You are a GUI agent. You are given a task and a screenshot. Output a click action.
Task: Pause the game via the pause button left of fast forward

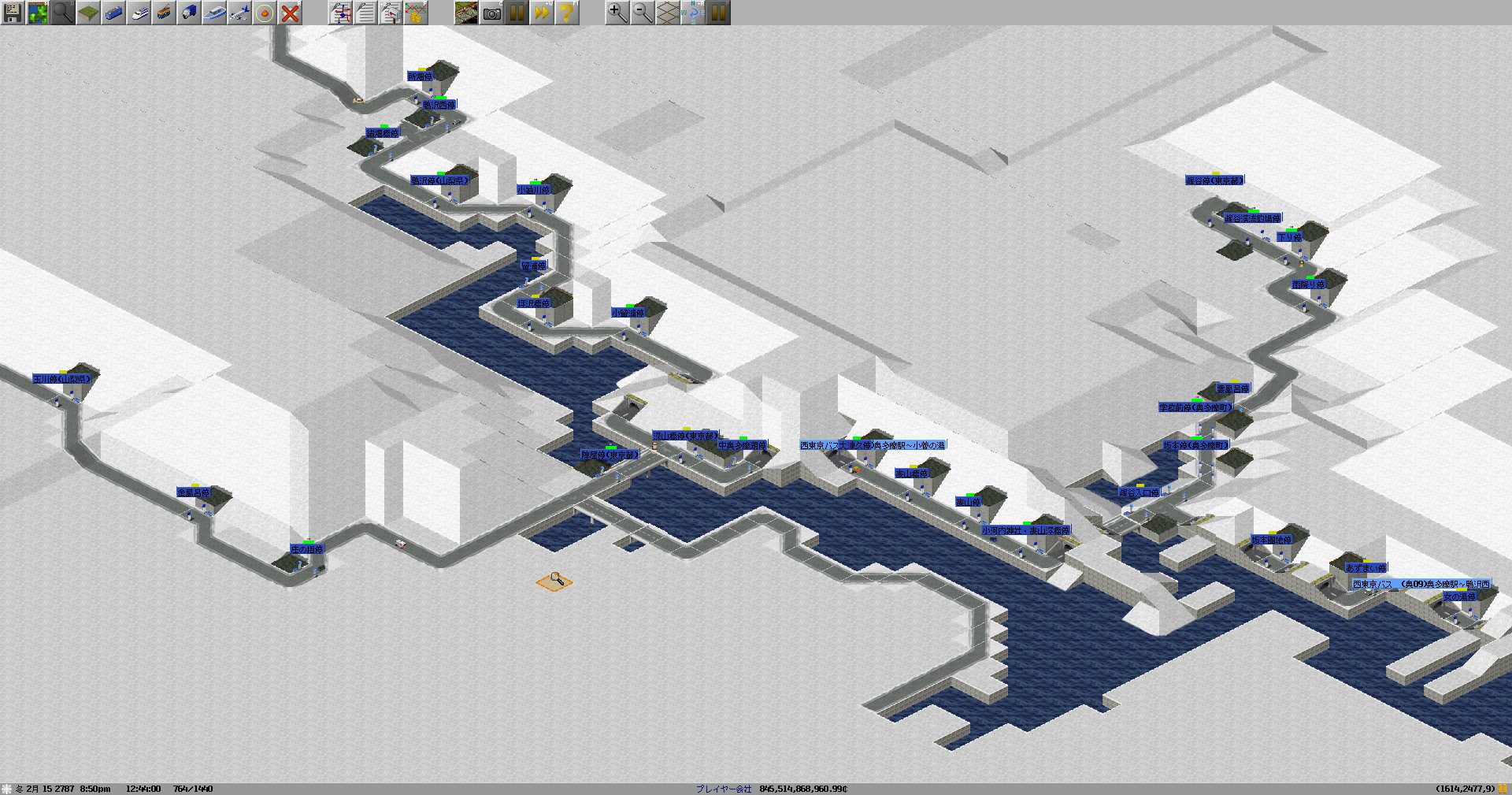517,13
